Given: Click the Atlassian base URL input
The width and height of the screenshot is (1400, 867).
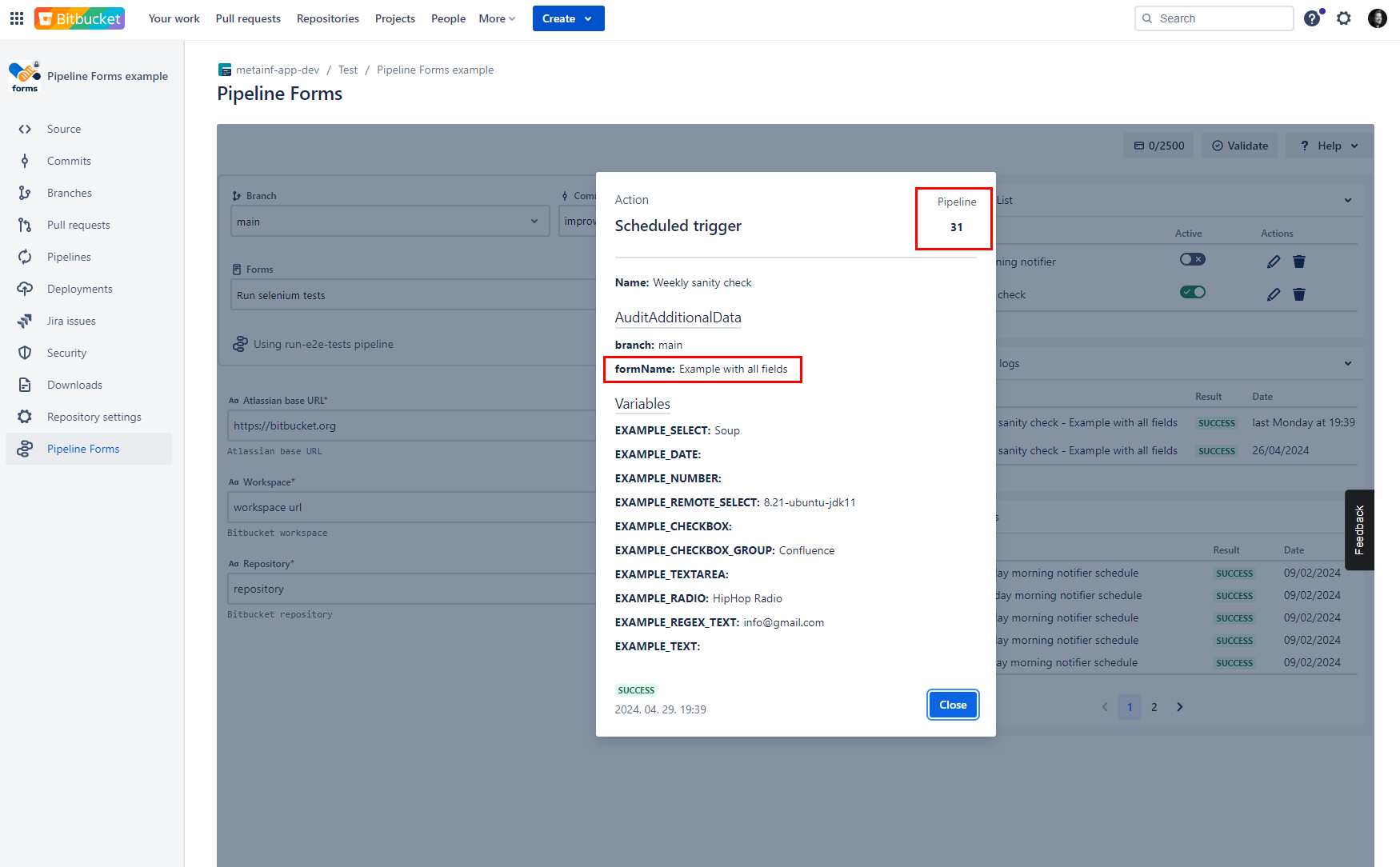Looking at the screenshot, I should (411, 426).
